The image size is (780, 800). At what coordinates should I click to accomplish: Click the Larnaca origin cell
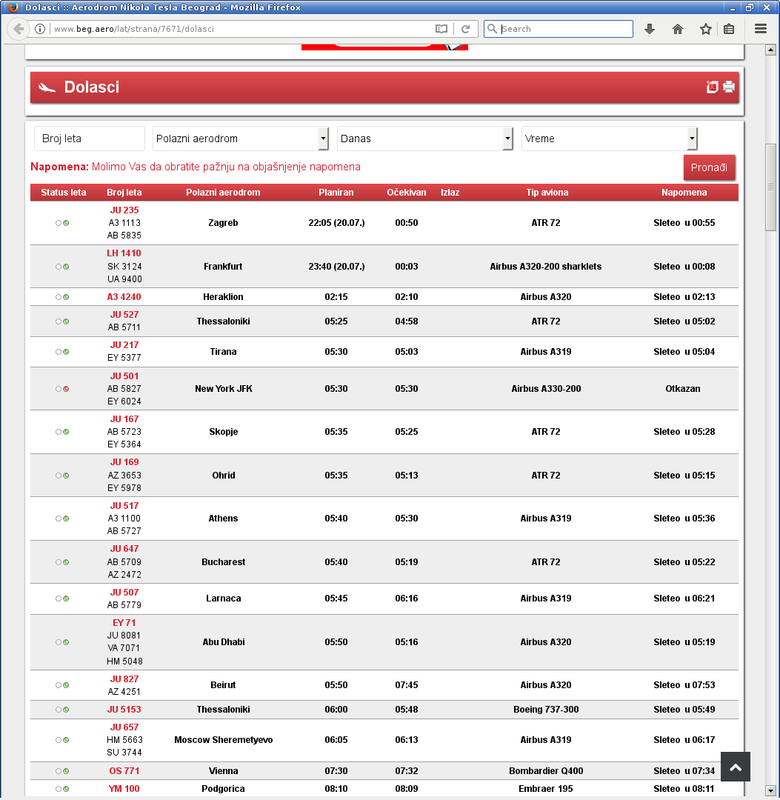(x=223, y=598)
